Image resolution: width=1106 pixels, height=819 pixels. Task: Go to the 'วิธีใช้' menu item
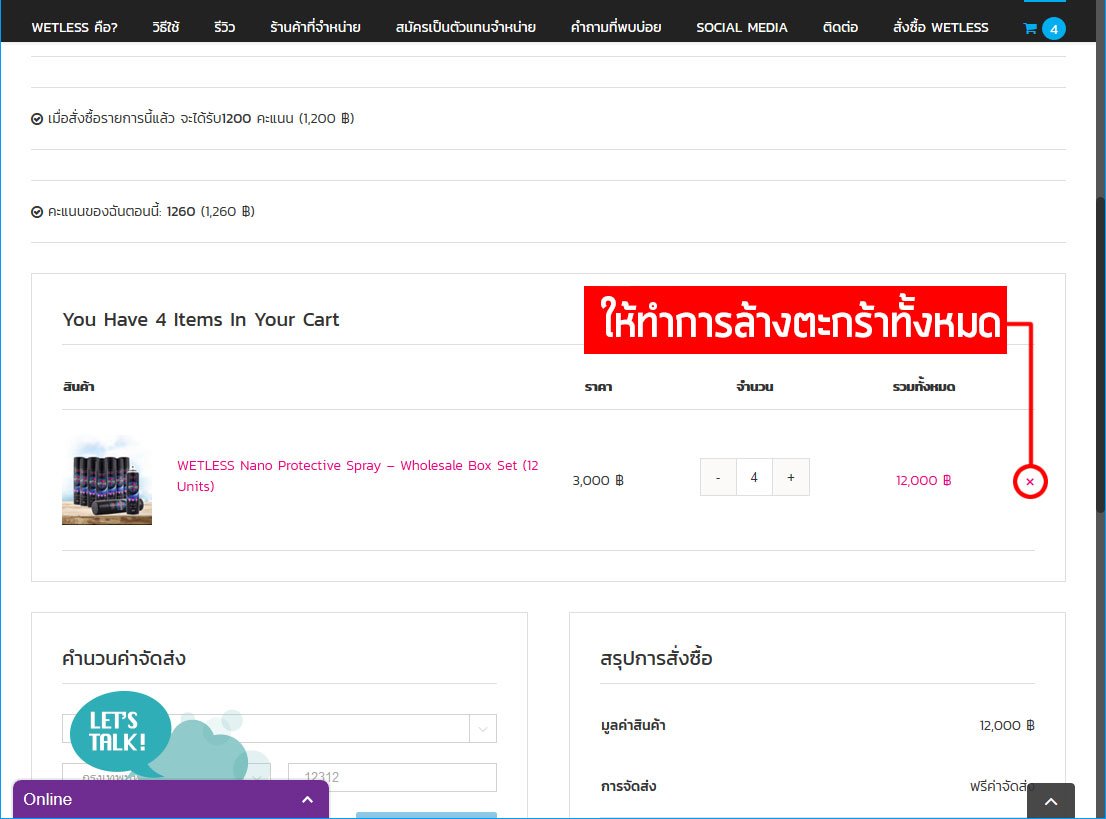coord(165,27)
